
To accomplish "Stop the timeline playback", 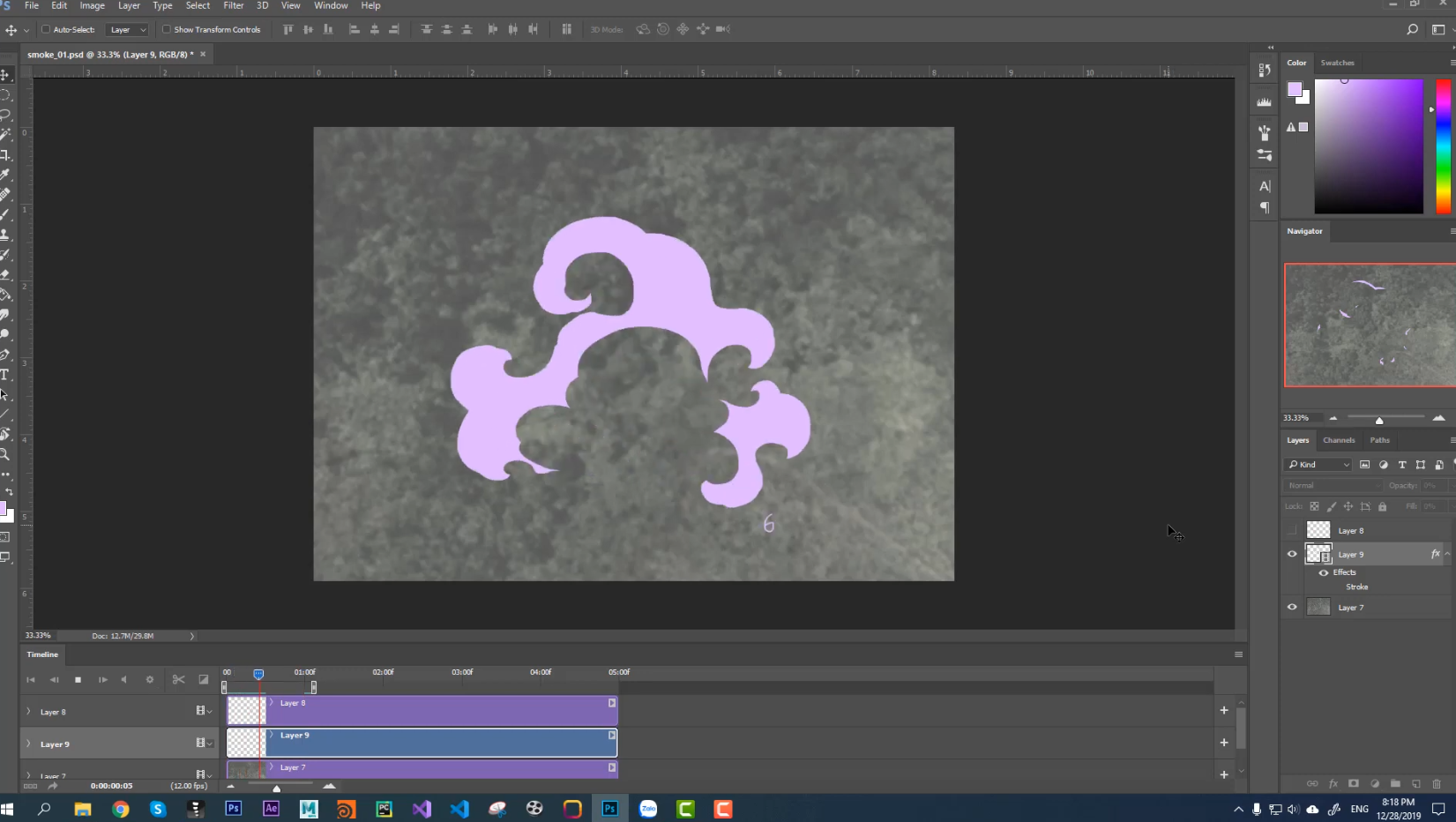I will click(78, 679).
